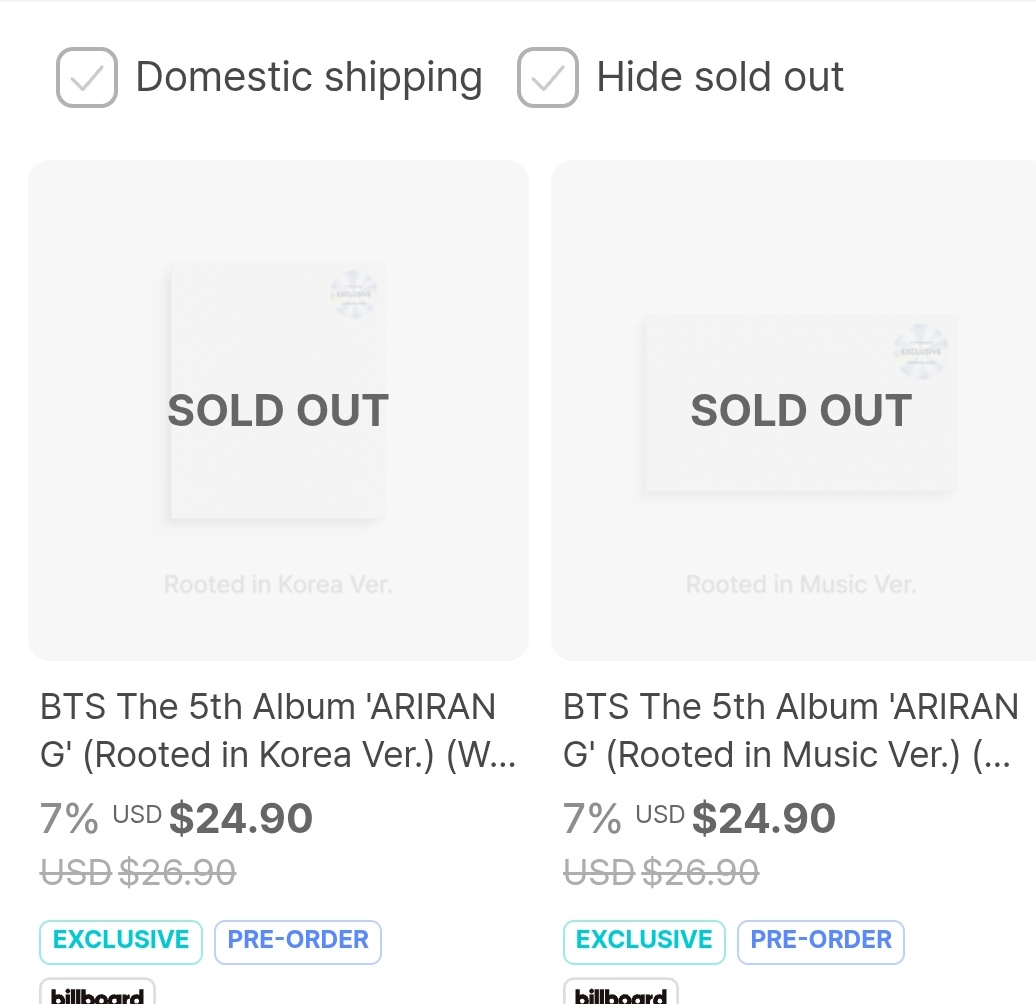Screen dimensions: 1036x1004
Task: Click the Hide sold out label text
Action: pos(720,77)
